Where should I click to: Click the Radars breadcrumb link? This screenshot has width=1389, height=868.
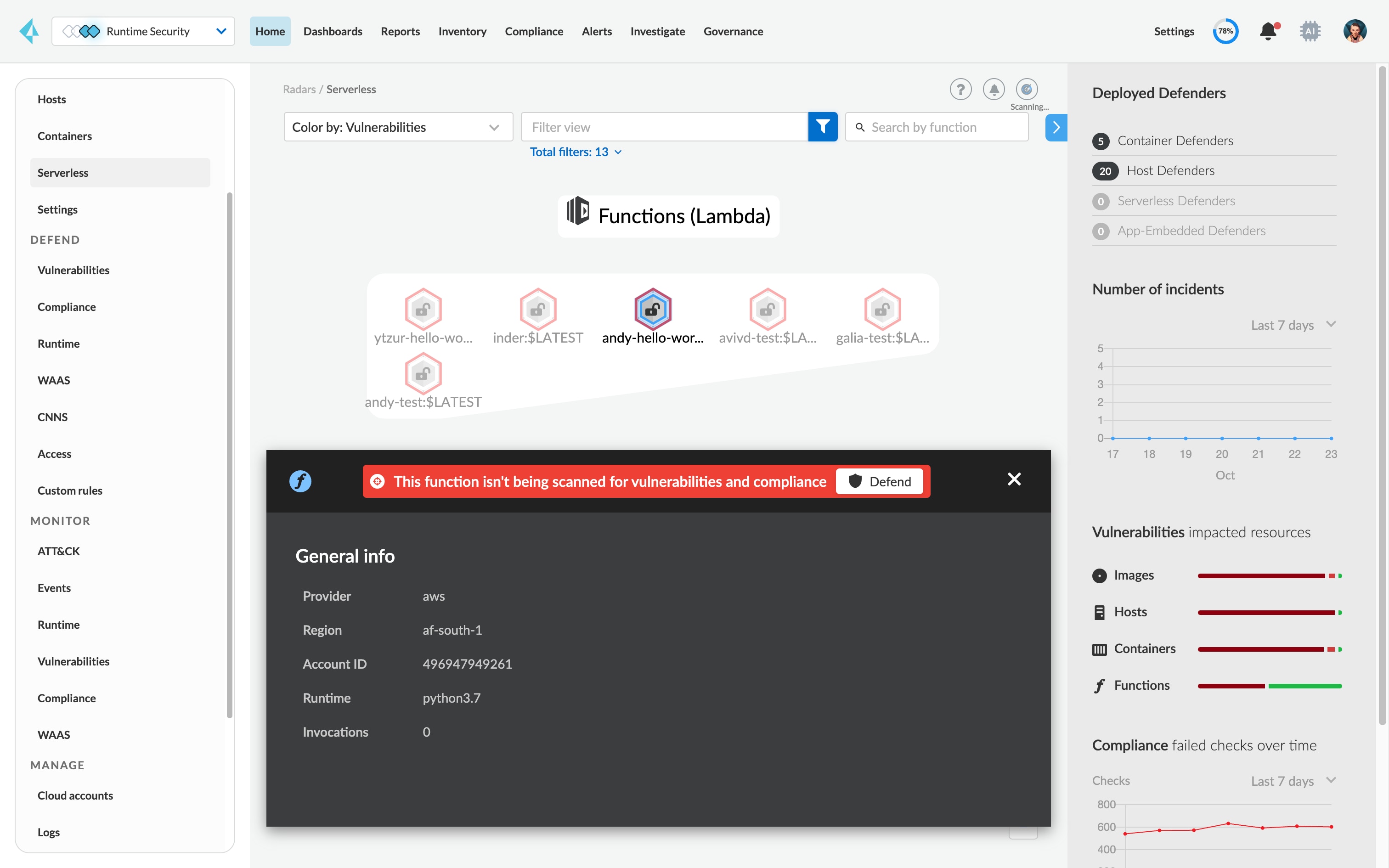click(299, 89)
